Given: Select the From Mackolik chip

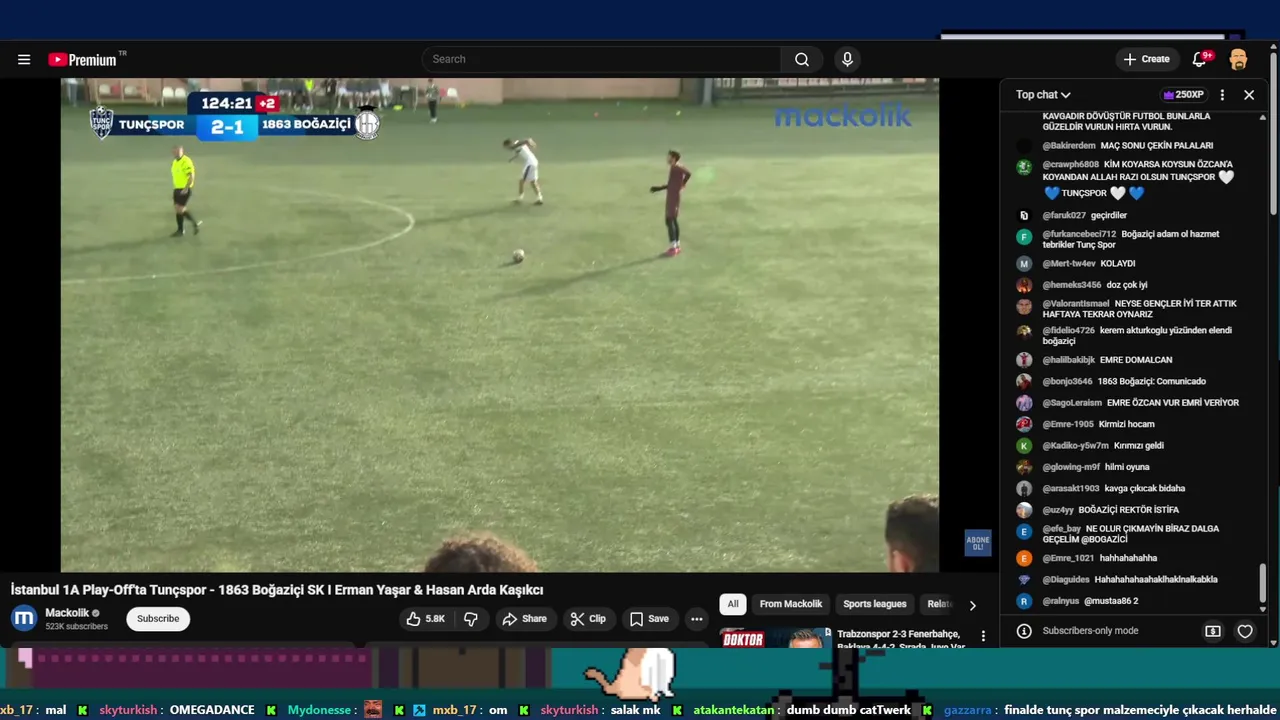Looking at the screenshot, I should coord(791,604).
